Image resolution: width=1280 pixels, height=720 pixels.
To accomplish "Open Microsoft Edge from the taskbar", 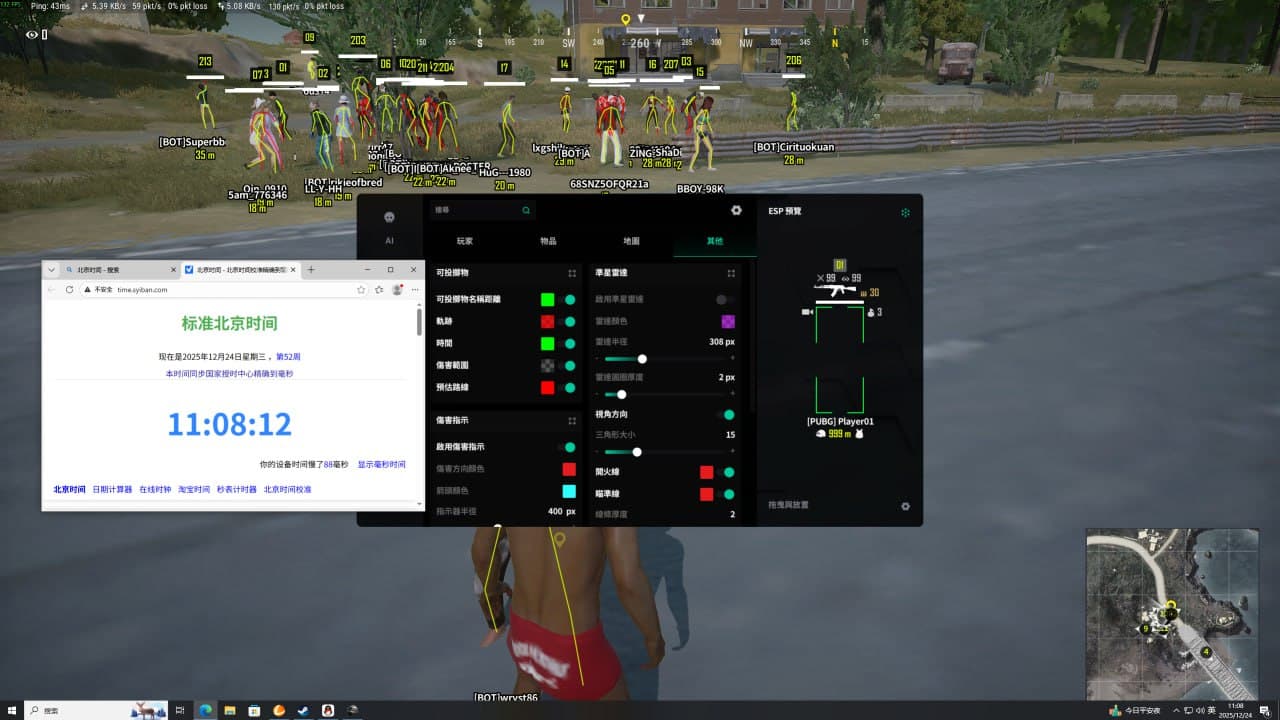I will (x=205, y=710).
